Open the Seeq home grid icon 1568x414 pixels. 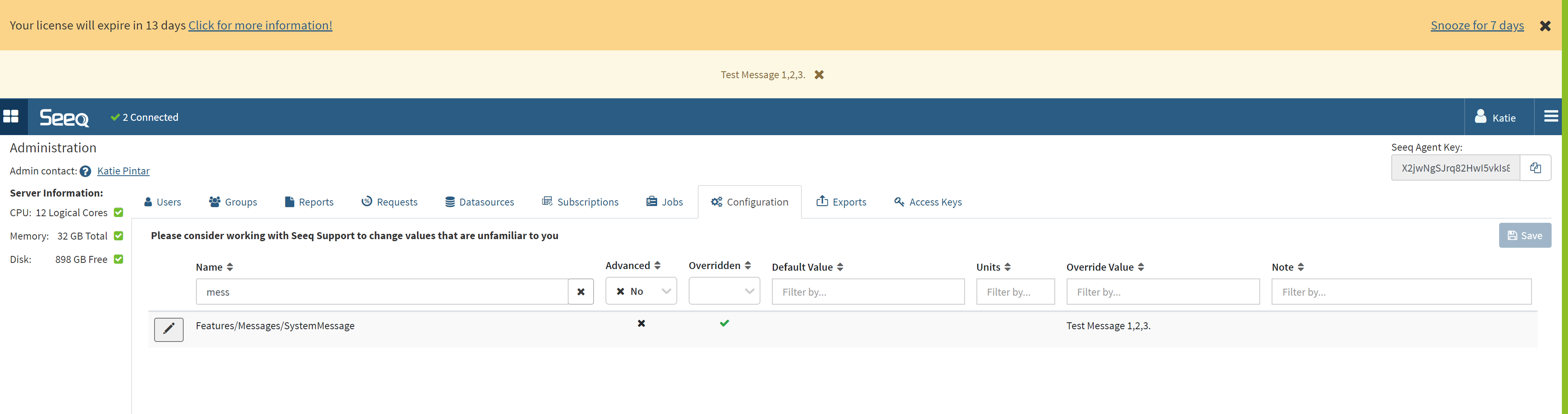pyautogui.click(x=11, y=117)
